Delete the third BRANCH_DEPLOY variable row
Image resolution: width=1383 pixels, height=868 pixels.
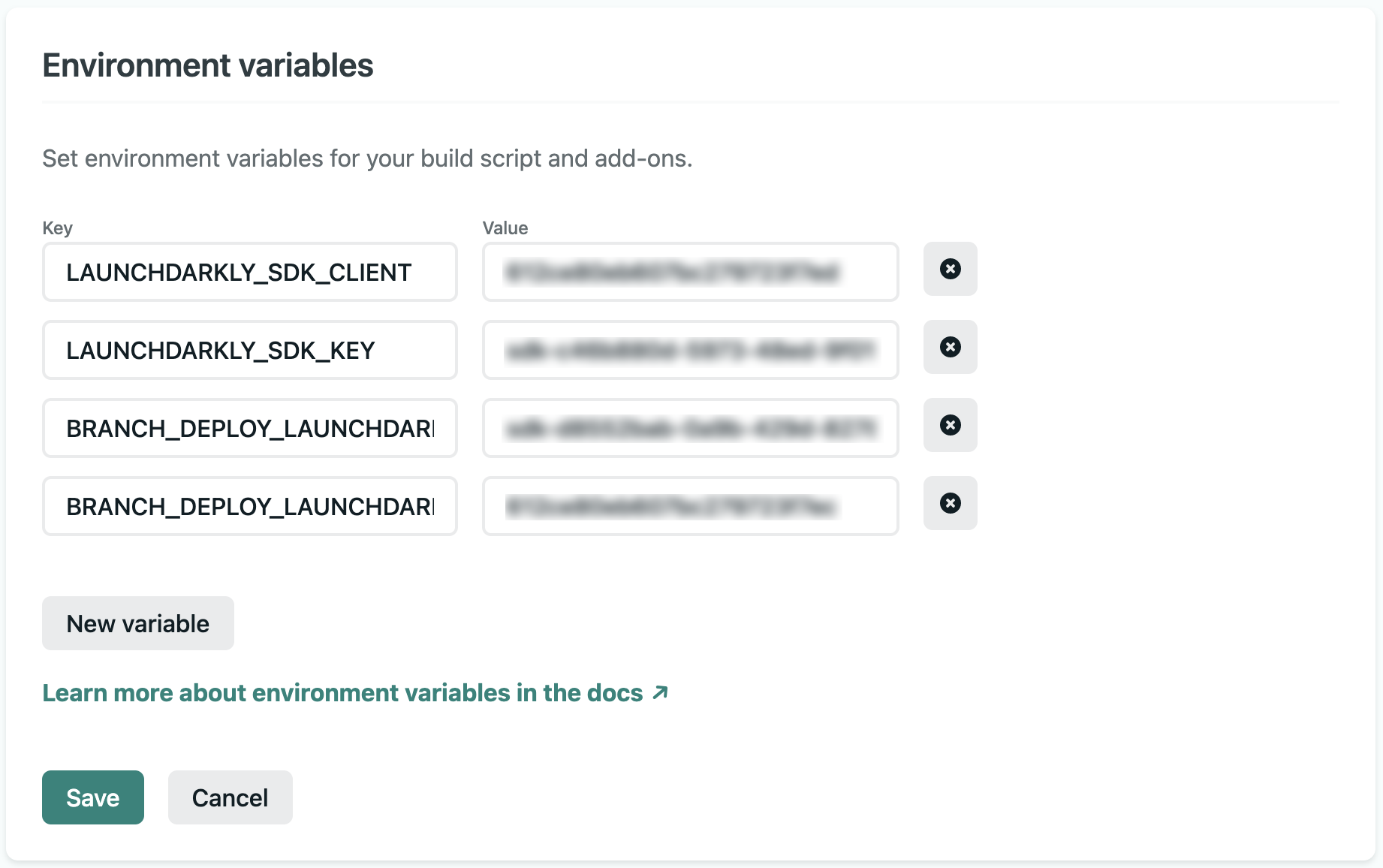click(x=950, y=425)
